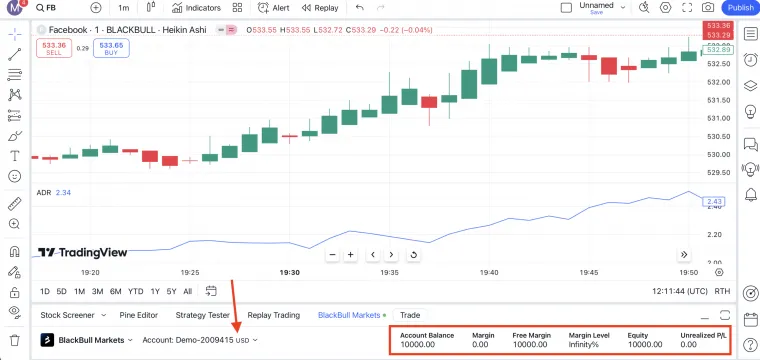Create an Alert

coord(273,8)
